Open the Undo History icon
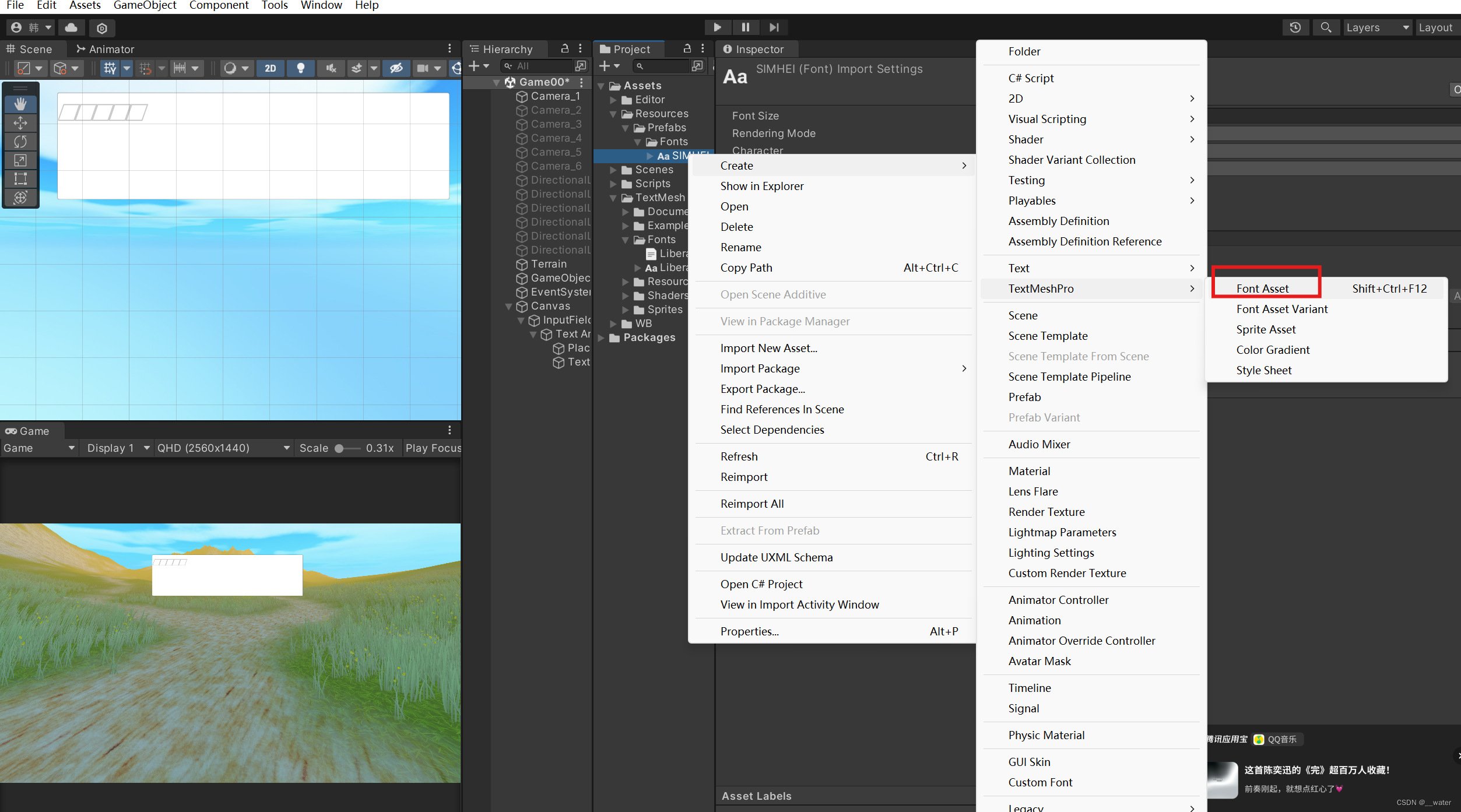This screenshot has height=812, width=1461. tap(1295, 27)
